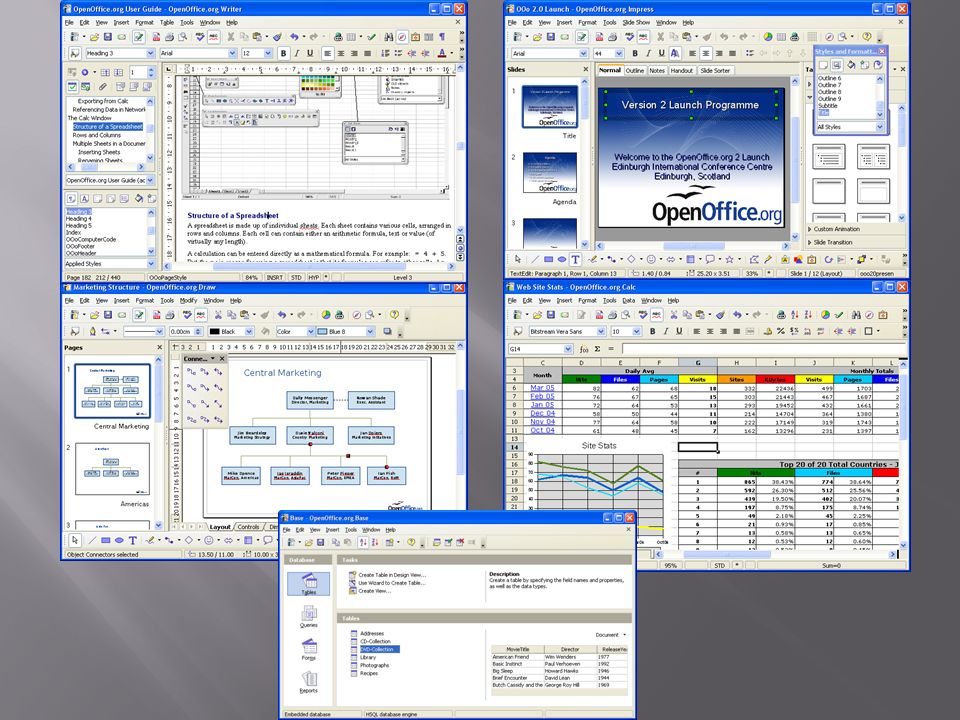This screenshot has height=720, width=960.
Task: Switch to the Outline tab in Impress
Action: point(635,70)
